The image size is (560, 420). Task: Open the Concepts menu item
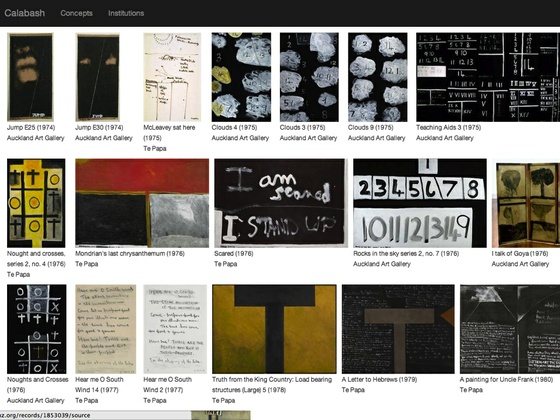[x=76, y=13]
